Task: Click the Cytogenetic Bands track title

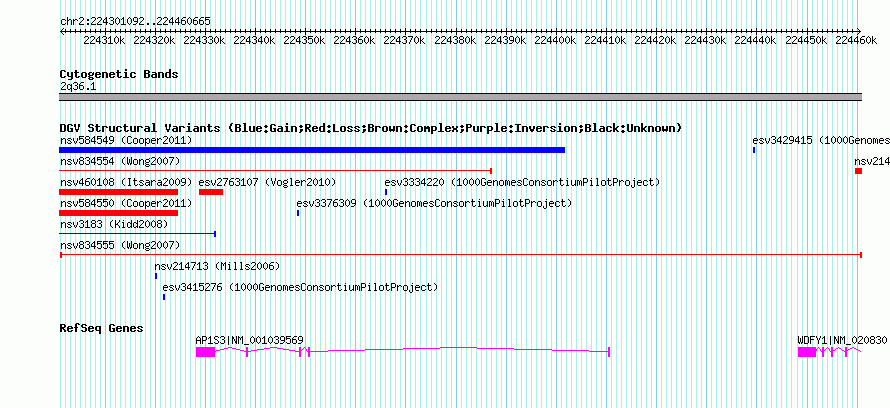Action: pyautogui.click(x=119, y=74)
